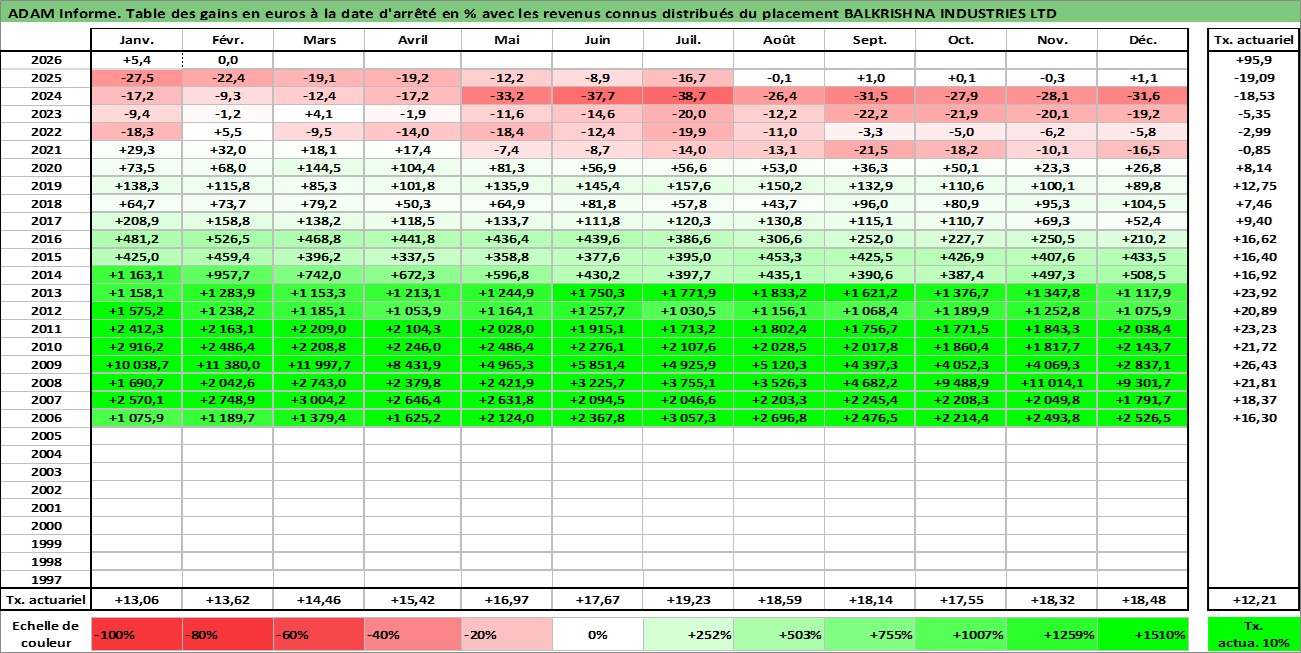
Task: Select the -38,7 cell for July 2024
Action: click(x=688, y=96)
